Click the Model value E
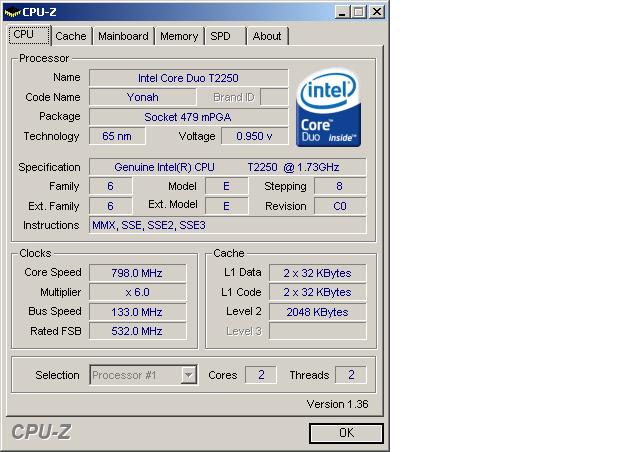This screenshot has height=452, width=640. tap(227, 186)
